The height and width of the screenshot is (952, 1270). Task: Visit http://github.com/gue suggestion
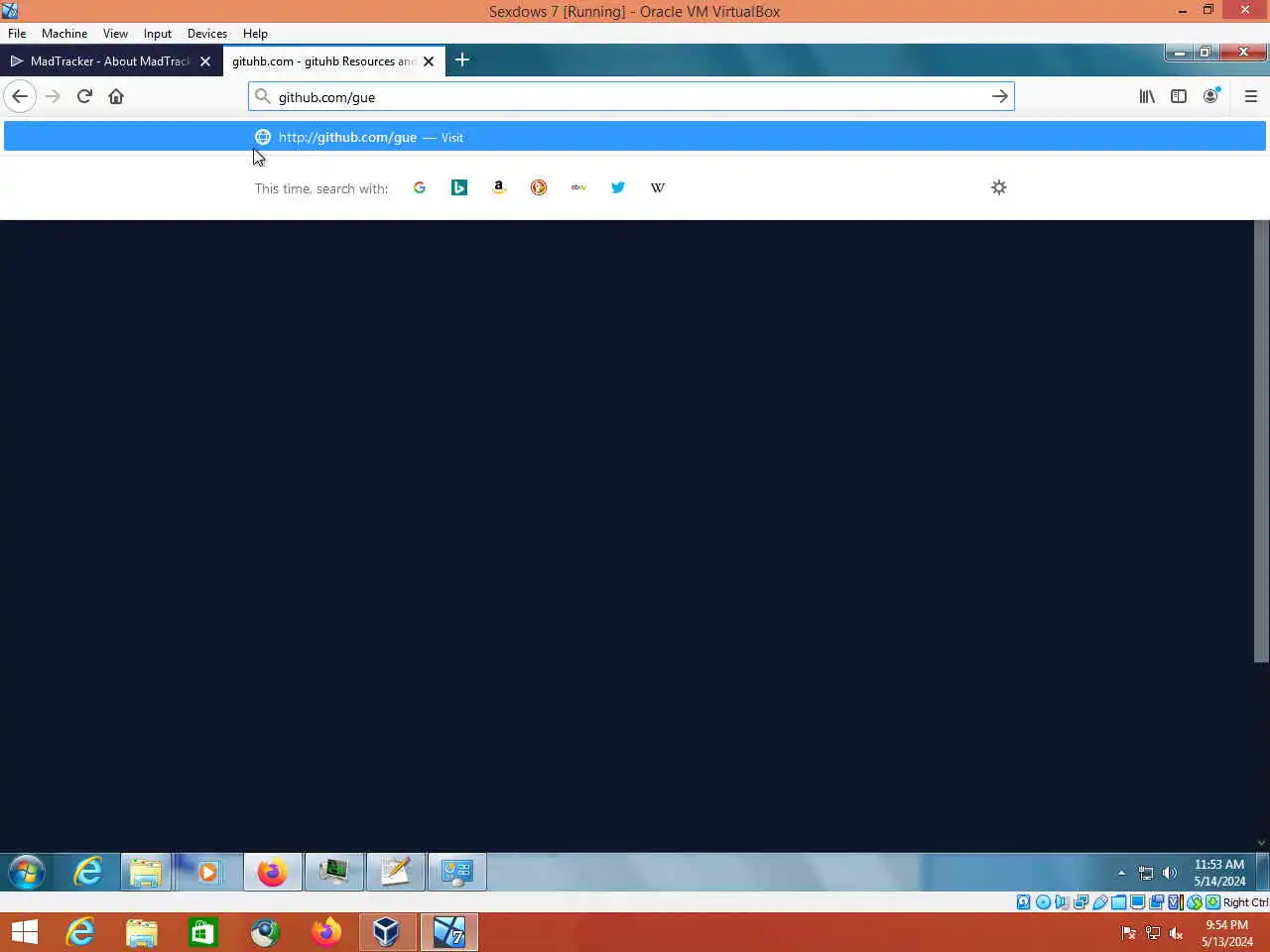(635, 137)
